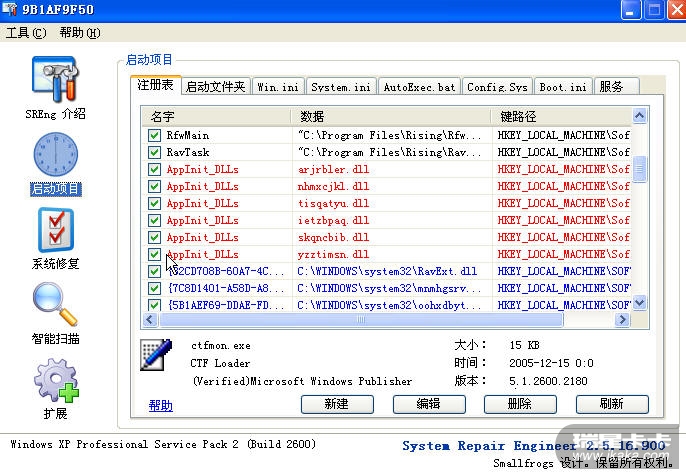686x474 pixels.
Task: Sort by the 数据 column header
Action: pyautogui.click(x=391, y=116)
